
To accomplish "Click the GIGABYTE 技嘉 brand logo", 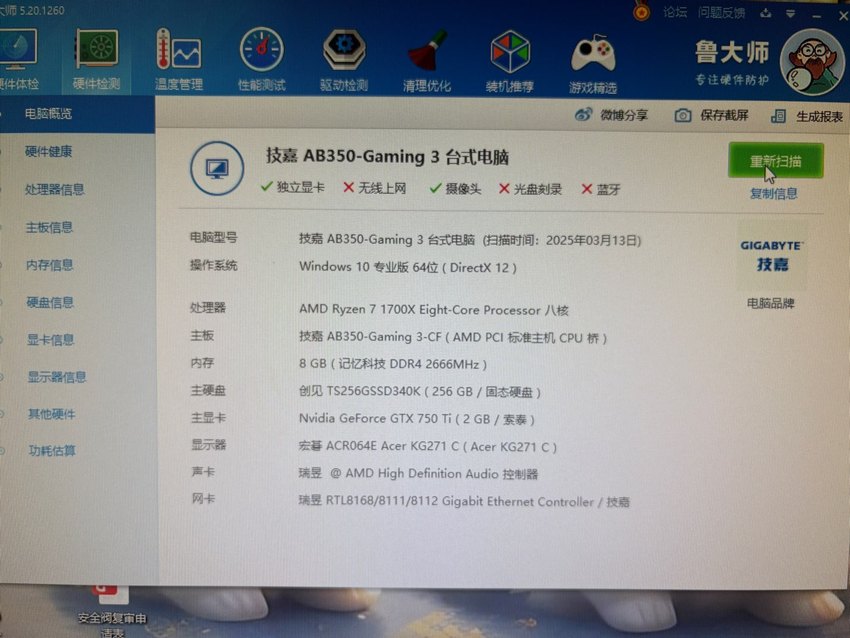I will [772, 256].
